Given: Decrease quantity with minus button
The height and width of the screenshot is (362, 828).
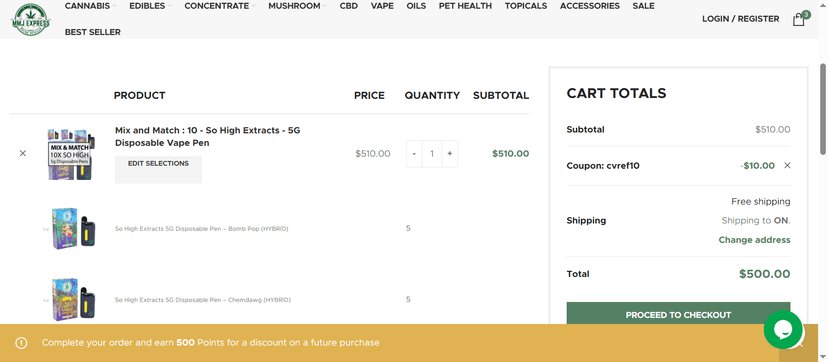Looking at the screenshot, I should click(414, 154).
